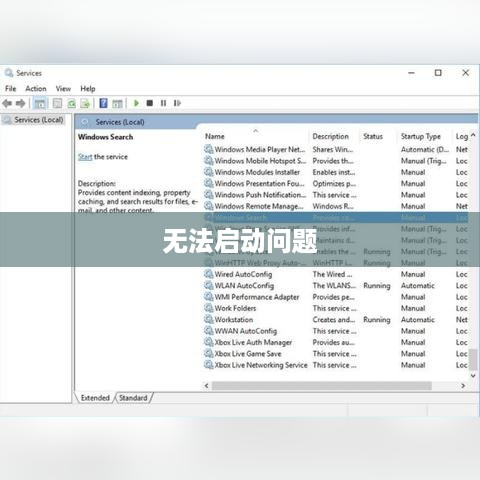Click the 'Creates and...' description cell
The height and width of the screenshot is (480, 480).
(x=334, y=319)
